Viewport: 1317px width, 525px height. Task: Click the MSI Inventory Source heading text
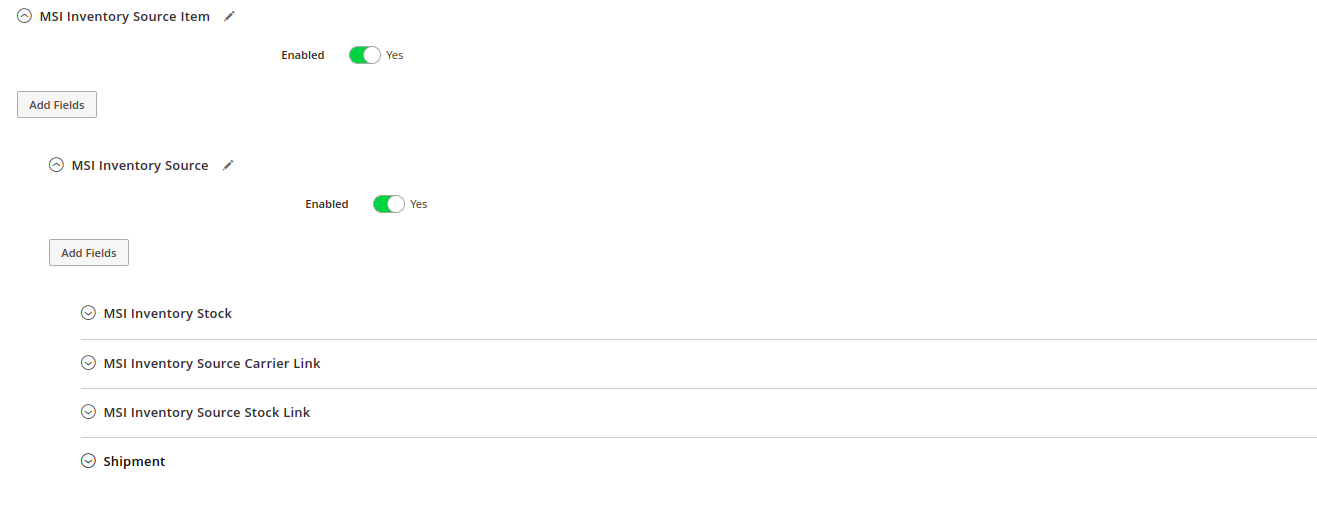point(140,165)
